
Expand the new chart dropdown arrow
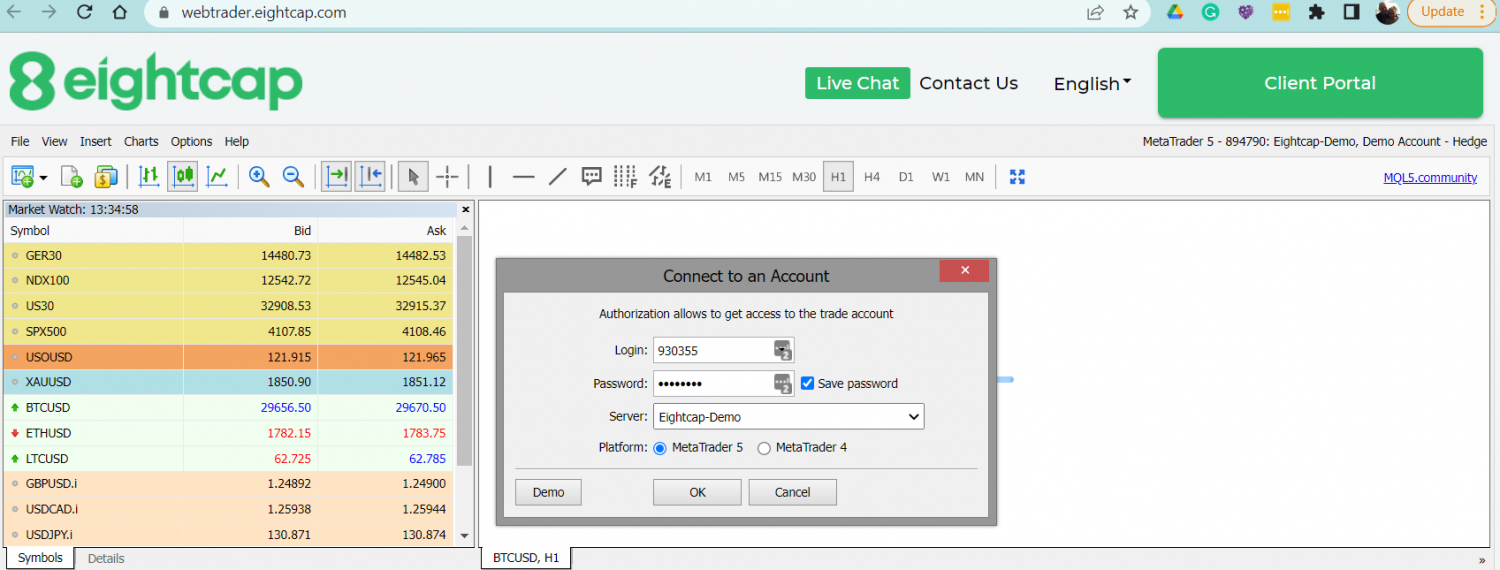(x=43, y=178)
